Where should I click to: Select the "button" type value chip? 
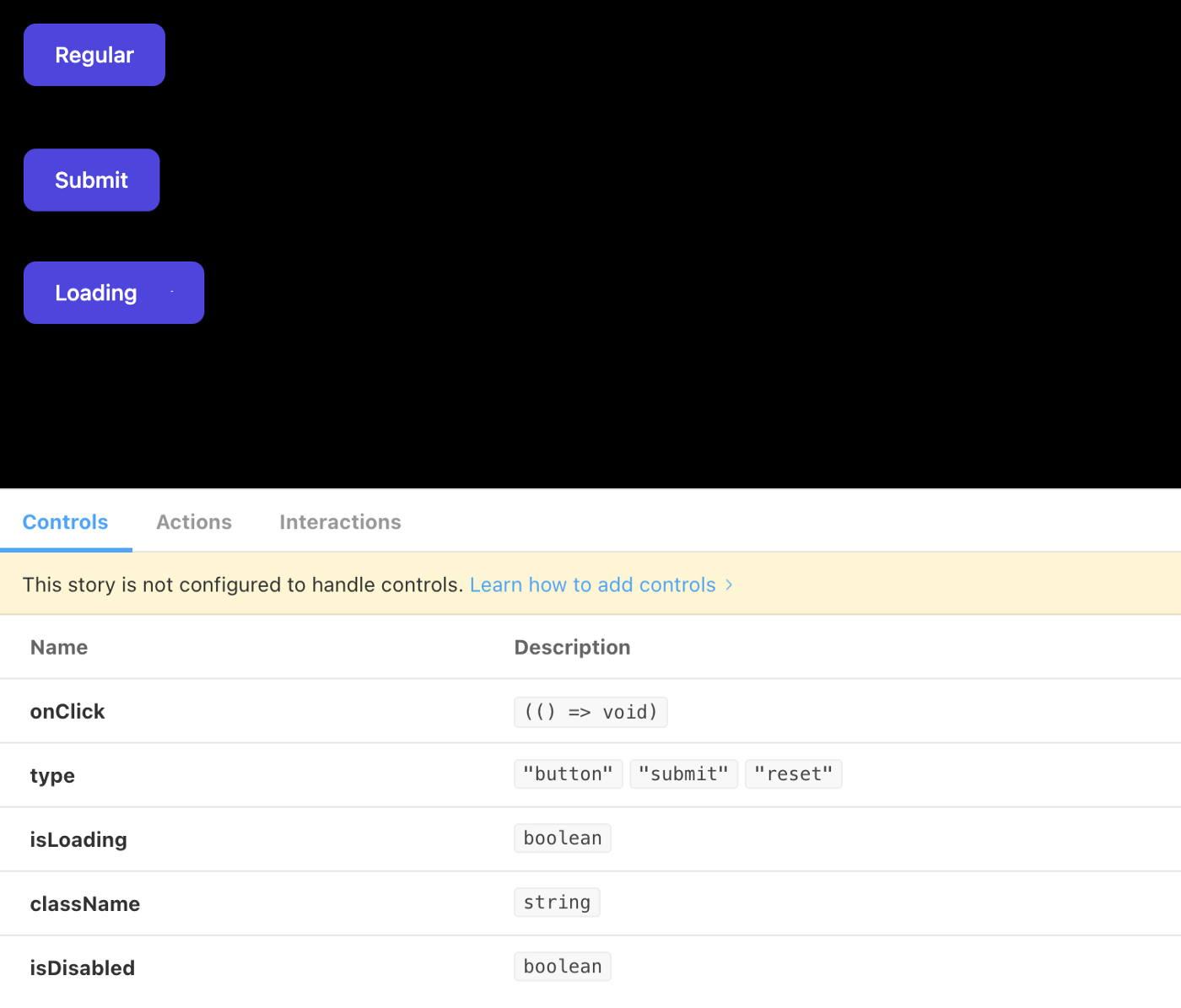click(x=568, y=774)
